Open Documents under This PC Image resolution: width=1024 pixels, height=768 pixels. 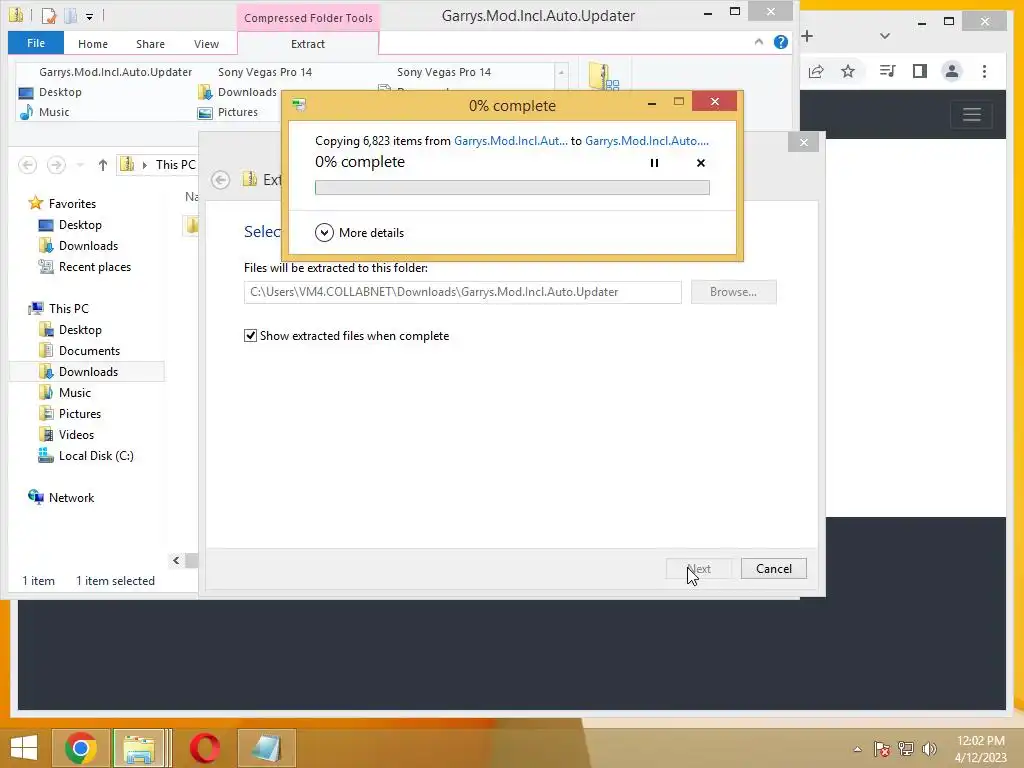(x=79, y=351)
